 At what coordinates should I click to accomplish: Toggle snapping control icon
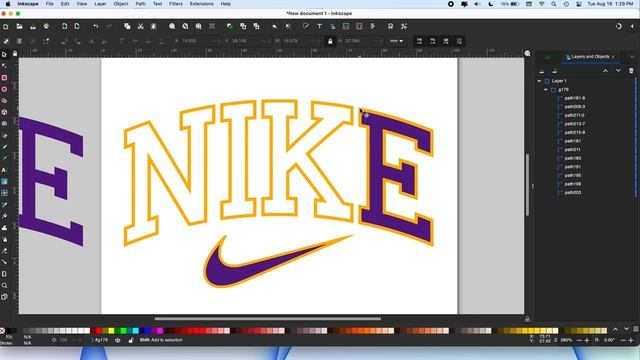[619, 27]
